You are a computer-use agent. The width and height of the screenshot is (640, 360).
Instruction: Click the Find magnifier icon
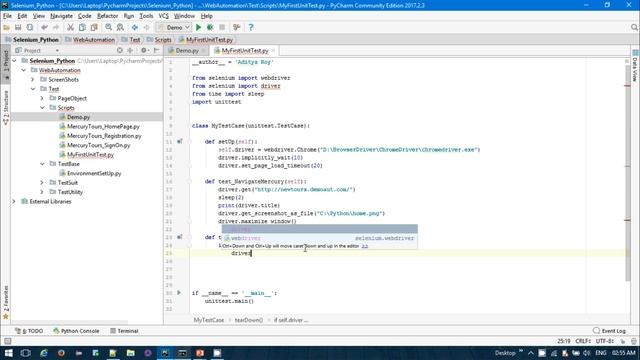pos(109,27)
